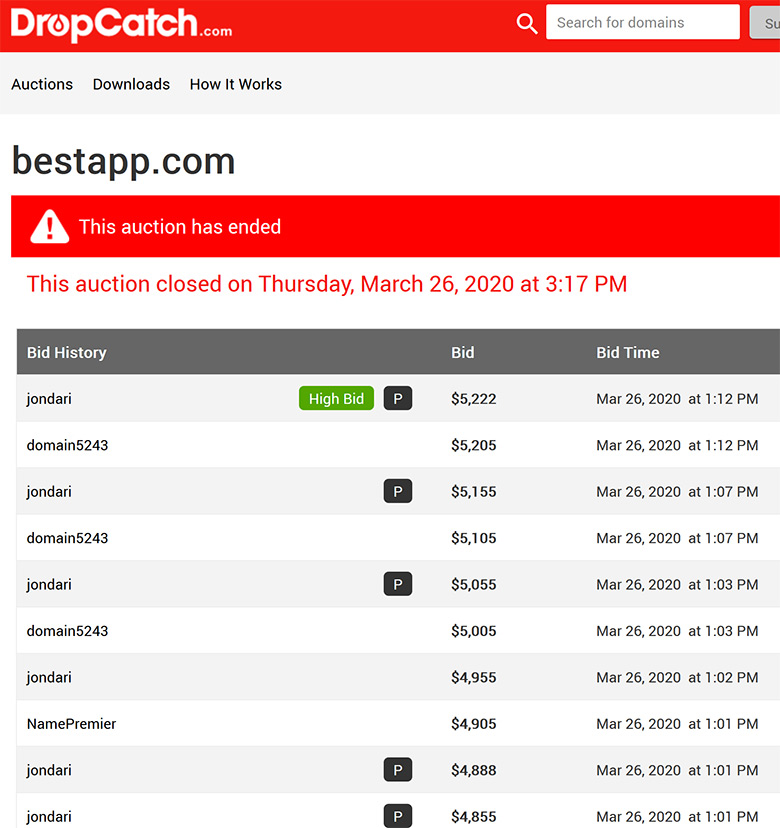Click the DropCatch.com logo
The height and width of the screenshot is (828, 780).
click(121, 24)
